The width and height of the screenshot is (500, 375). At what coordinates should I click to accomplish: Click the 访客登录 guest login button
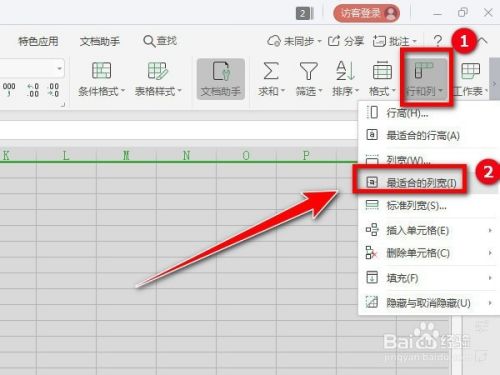click(366, 13)
